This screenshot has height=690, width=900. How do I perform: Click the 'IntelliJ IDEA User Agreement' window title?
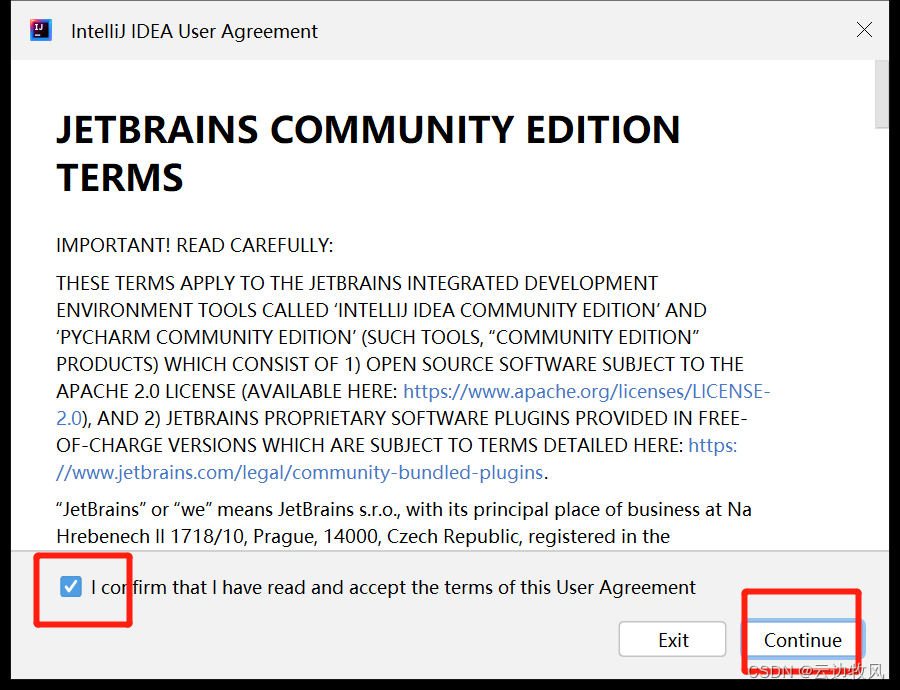coord(194,31)
